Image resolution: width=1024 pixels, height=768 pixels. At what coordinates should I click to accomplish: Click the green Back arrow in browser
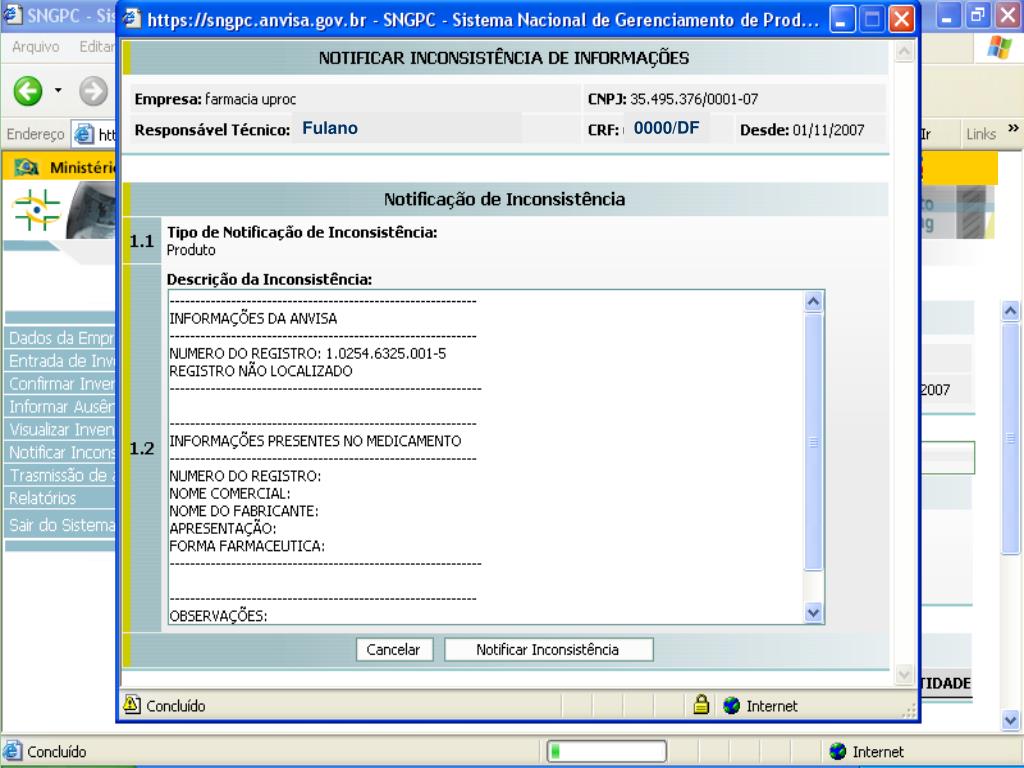(x=28, y=91)
